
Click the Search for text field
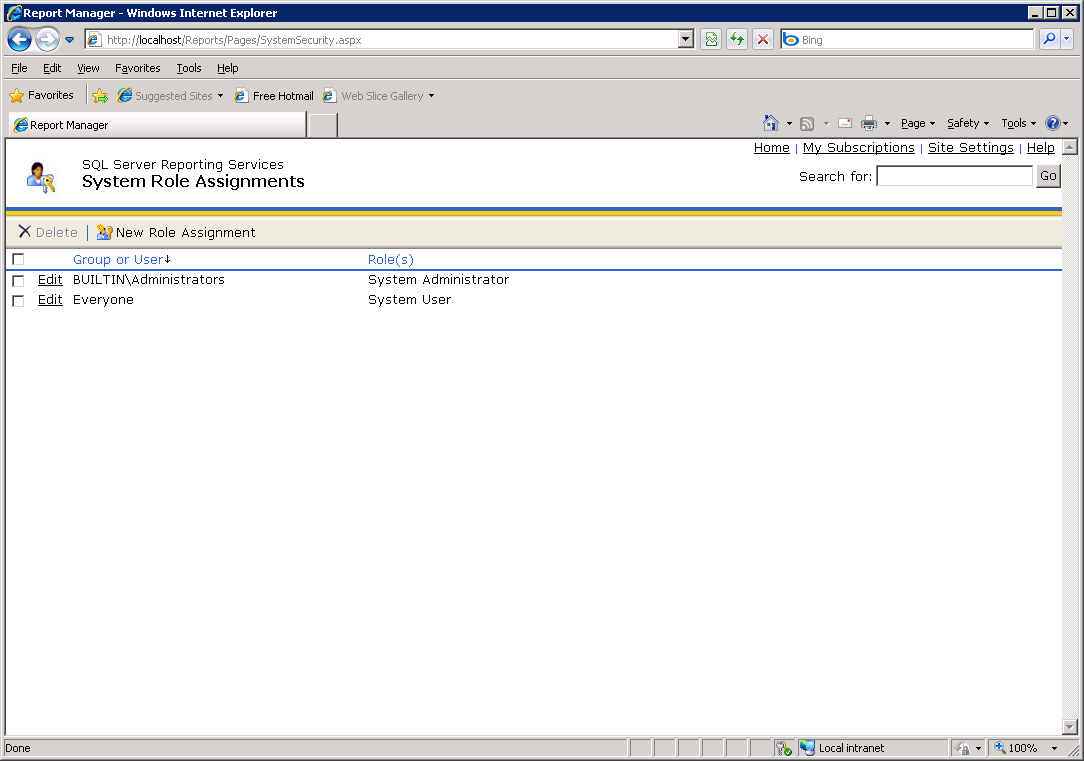click(x=955, y=176)
